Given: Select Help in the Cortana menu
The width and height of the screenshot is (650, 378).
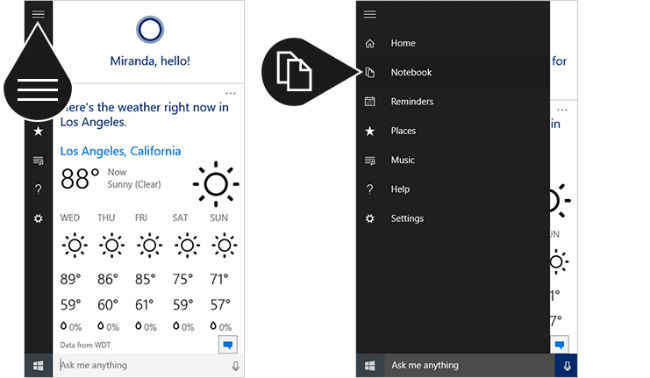Looking at the screenshot, I should [400, 189].
